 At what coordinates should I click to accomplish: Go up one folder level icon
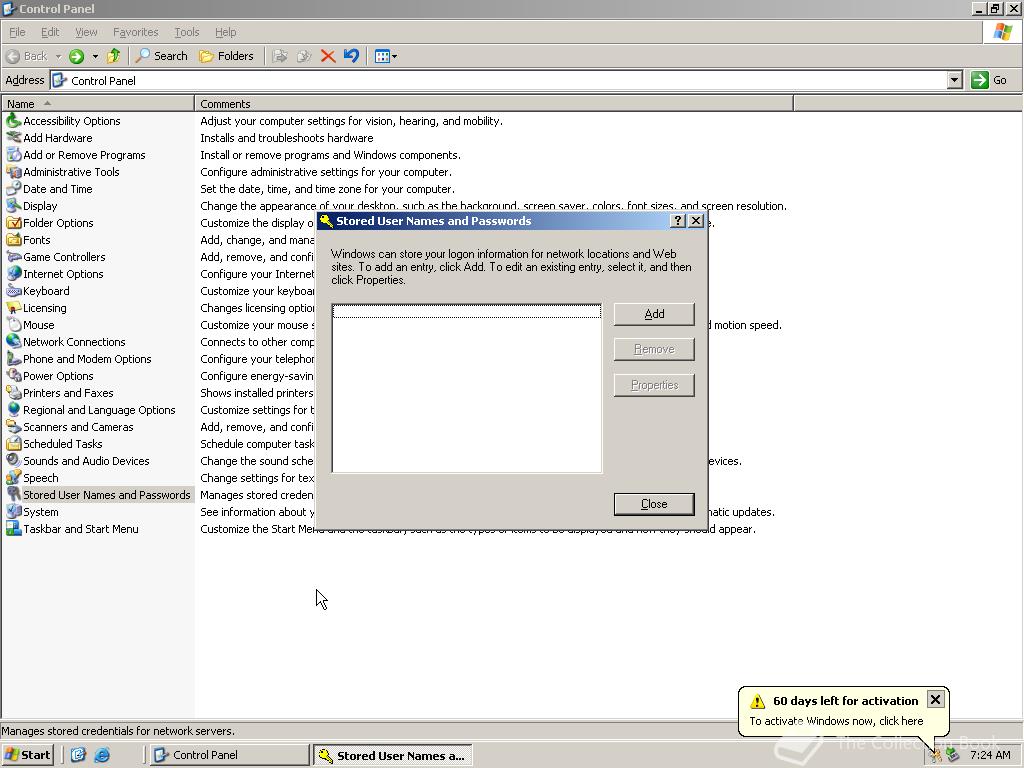pyautogui.click(x=114, y=56)
